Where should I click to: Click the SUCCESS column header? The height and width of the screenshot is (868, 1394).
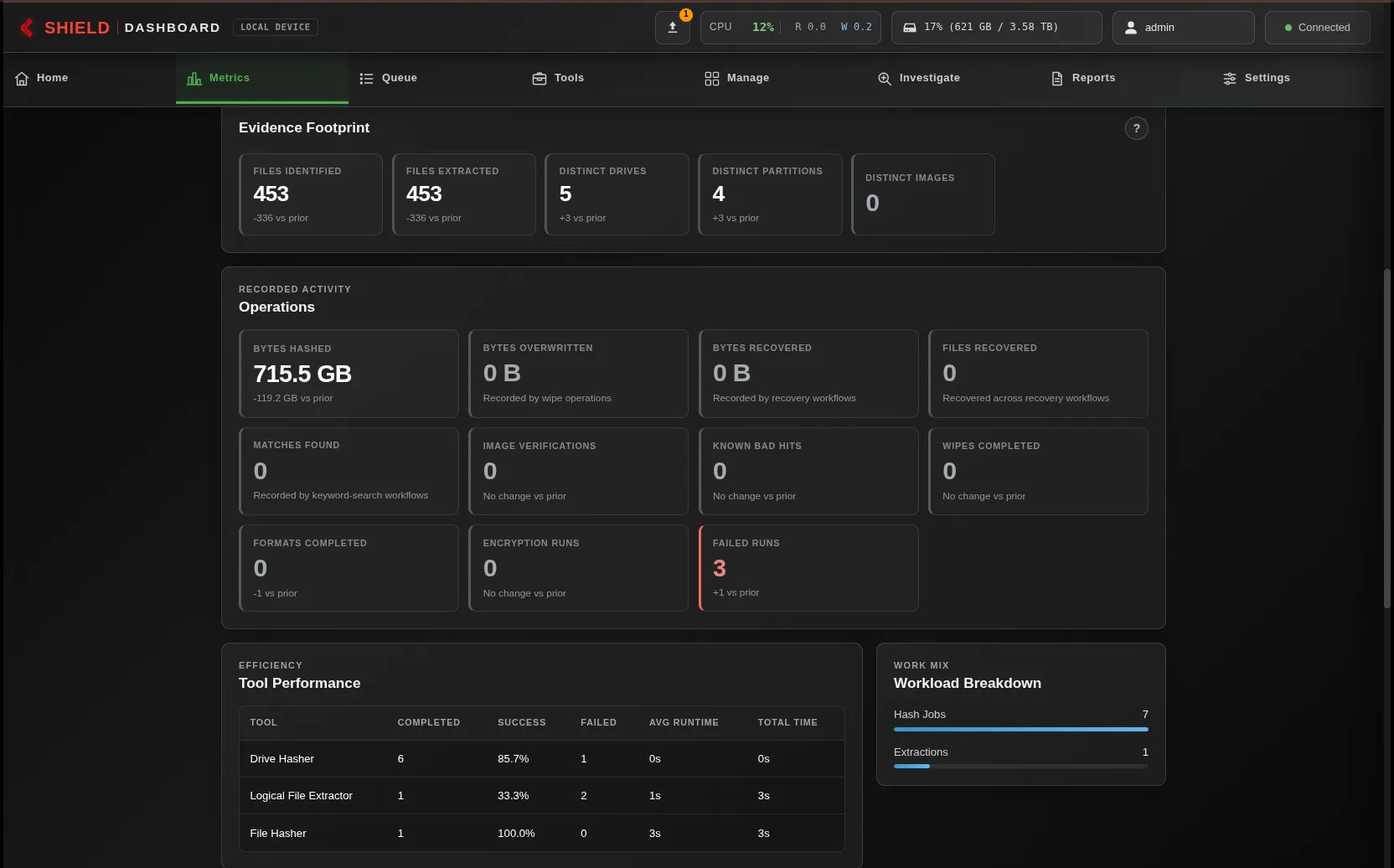tap(521, 722)
